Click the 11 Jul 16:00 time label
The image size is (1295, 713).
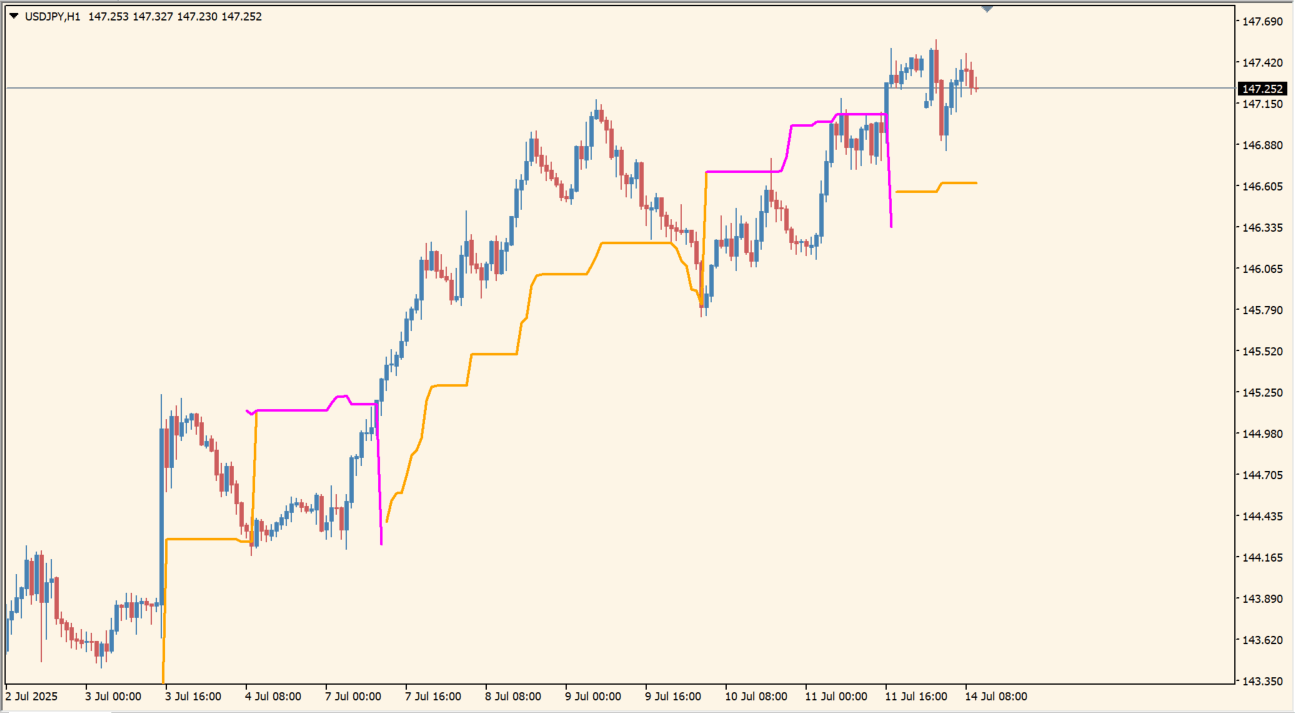(916, 696)
